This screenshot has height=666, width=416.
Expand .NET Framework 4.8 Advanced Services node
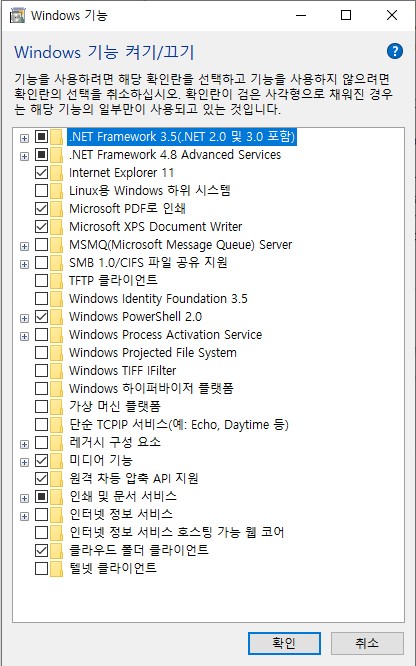pyautogui.click(x=25, y=156)
